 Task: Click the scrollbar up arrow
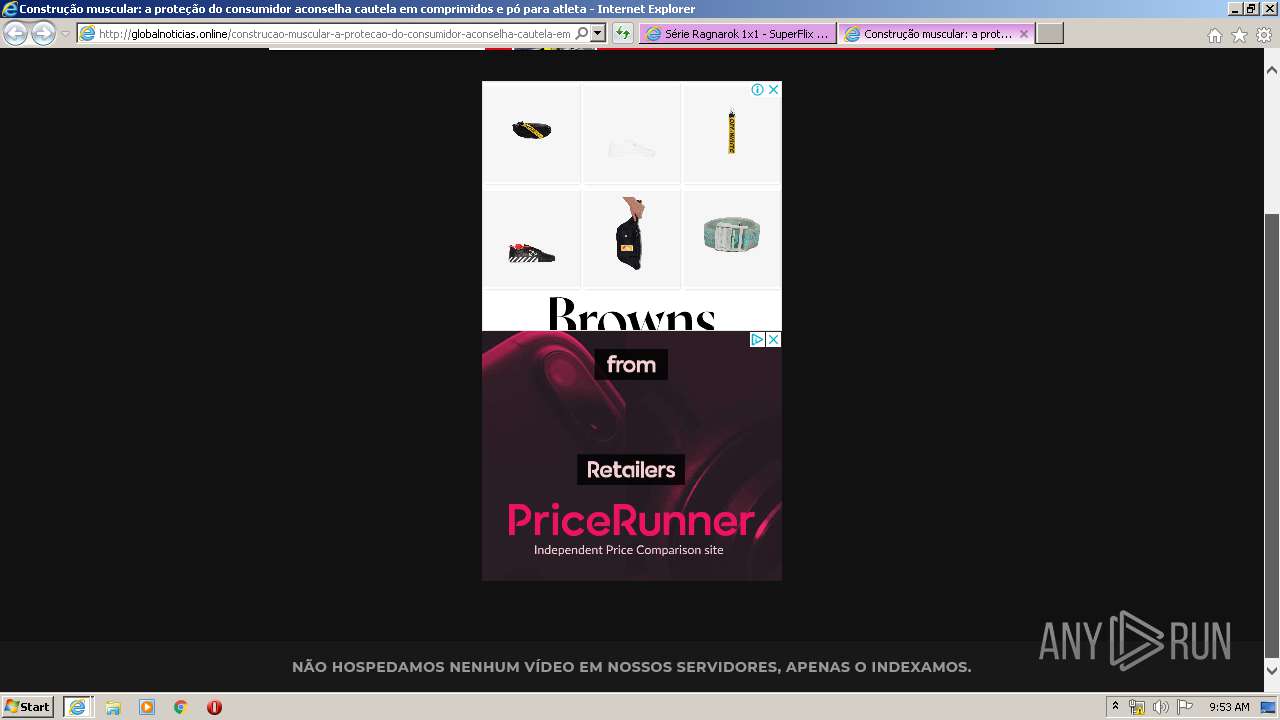point(1272,70)
